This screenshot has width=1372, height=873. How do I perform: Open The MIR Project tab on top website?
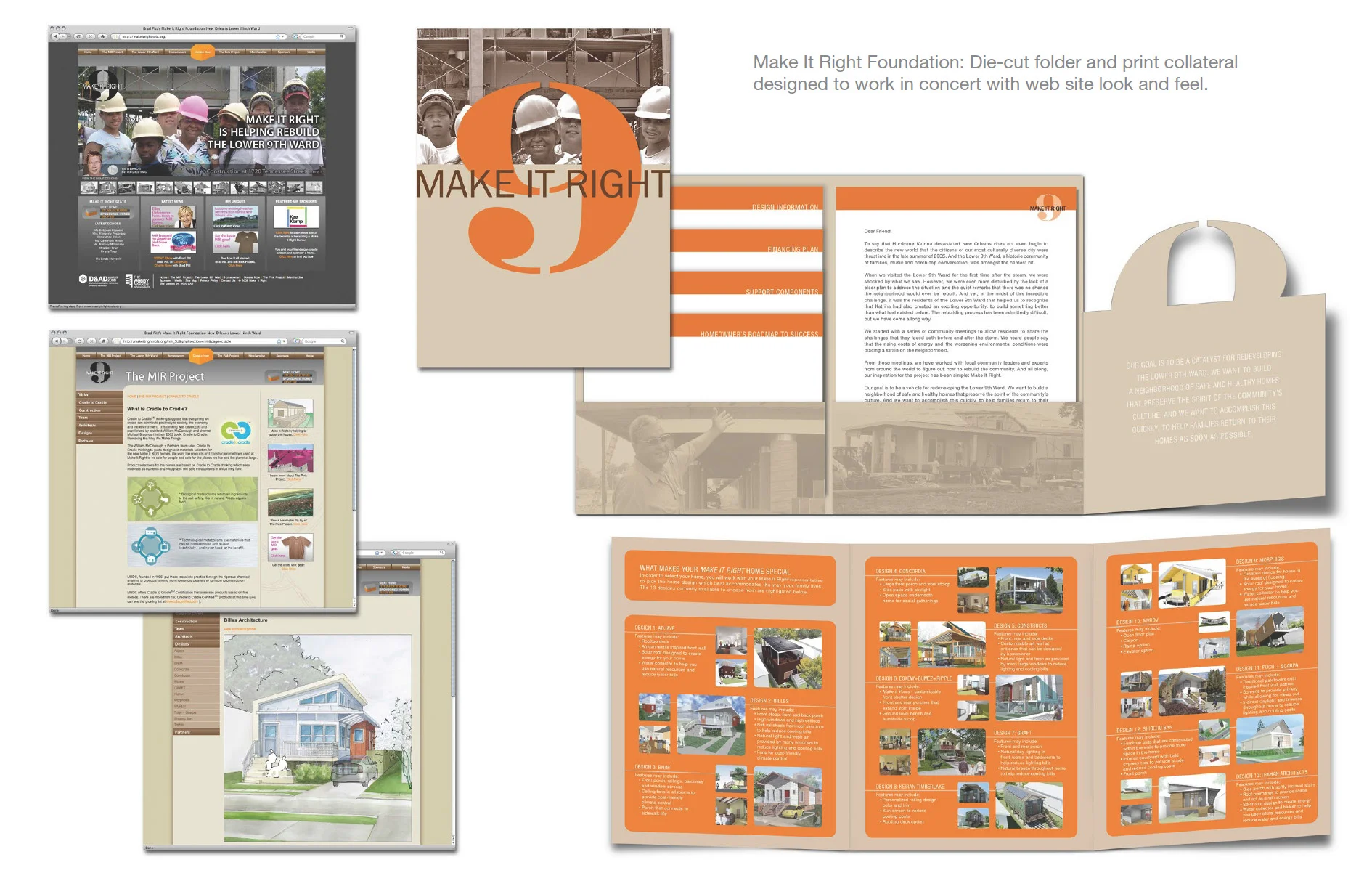[113, 52]
